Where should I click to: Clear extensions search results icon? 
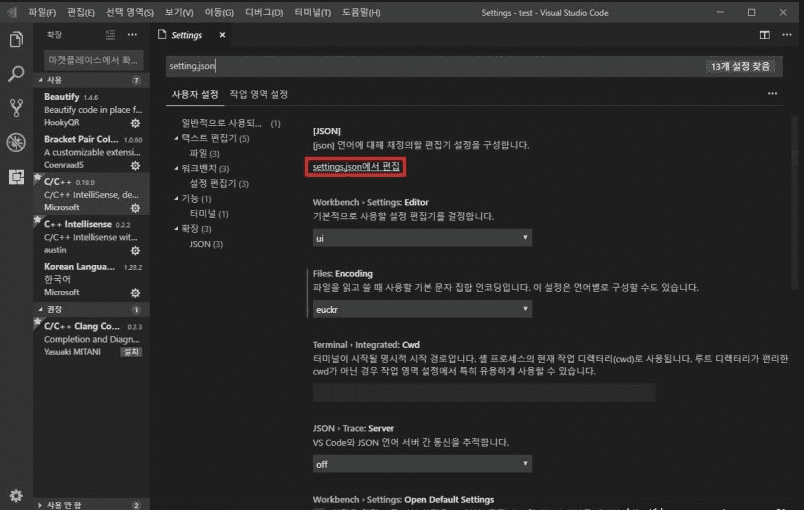pyautogui.click(x=110, y=34)
